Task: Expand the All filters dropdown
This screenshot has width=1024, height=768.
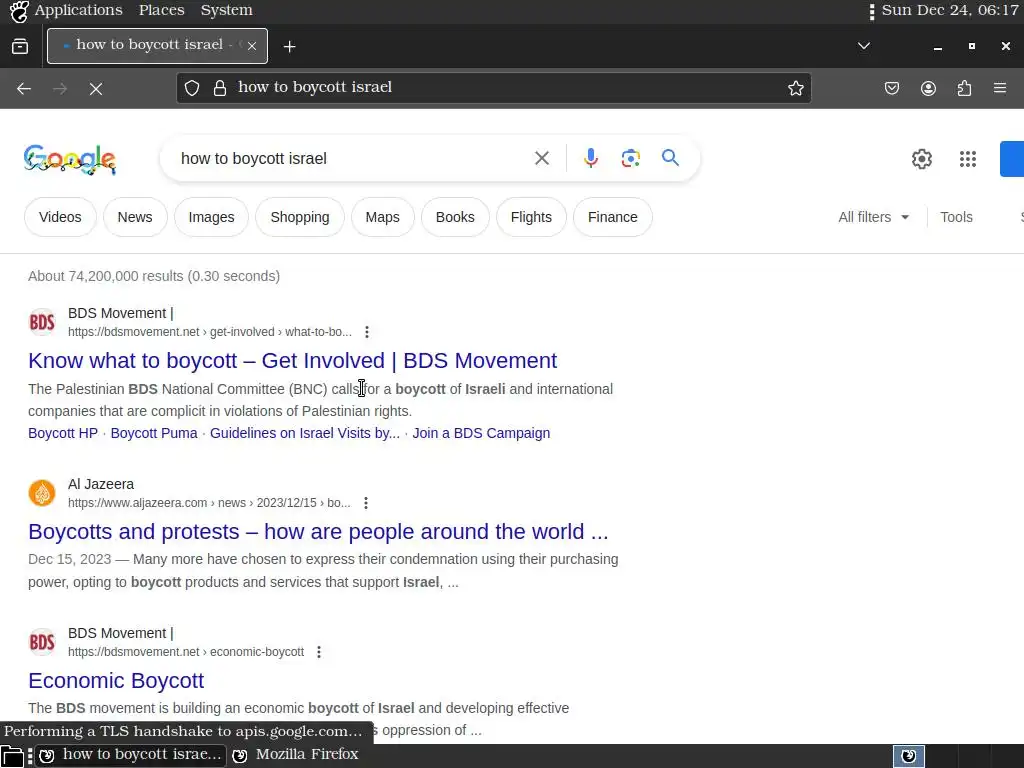Action: 874,217
